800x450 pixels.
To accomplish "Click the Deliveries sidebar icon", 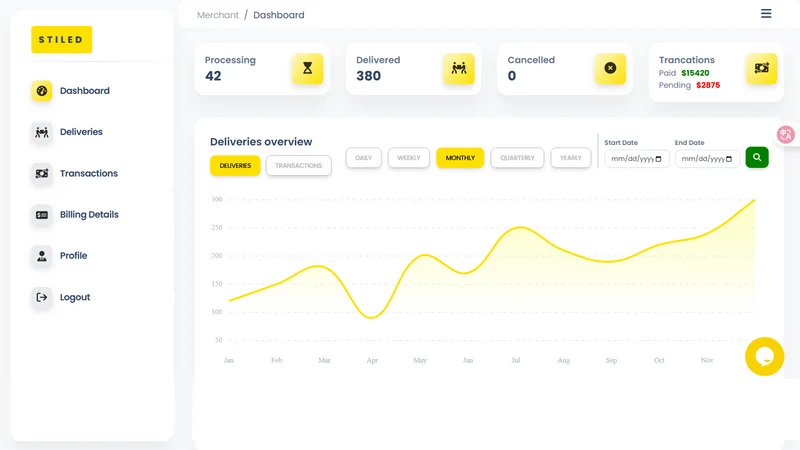I will 42,132.
